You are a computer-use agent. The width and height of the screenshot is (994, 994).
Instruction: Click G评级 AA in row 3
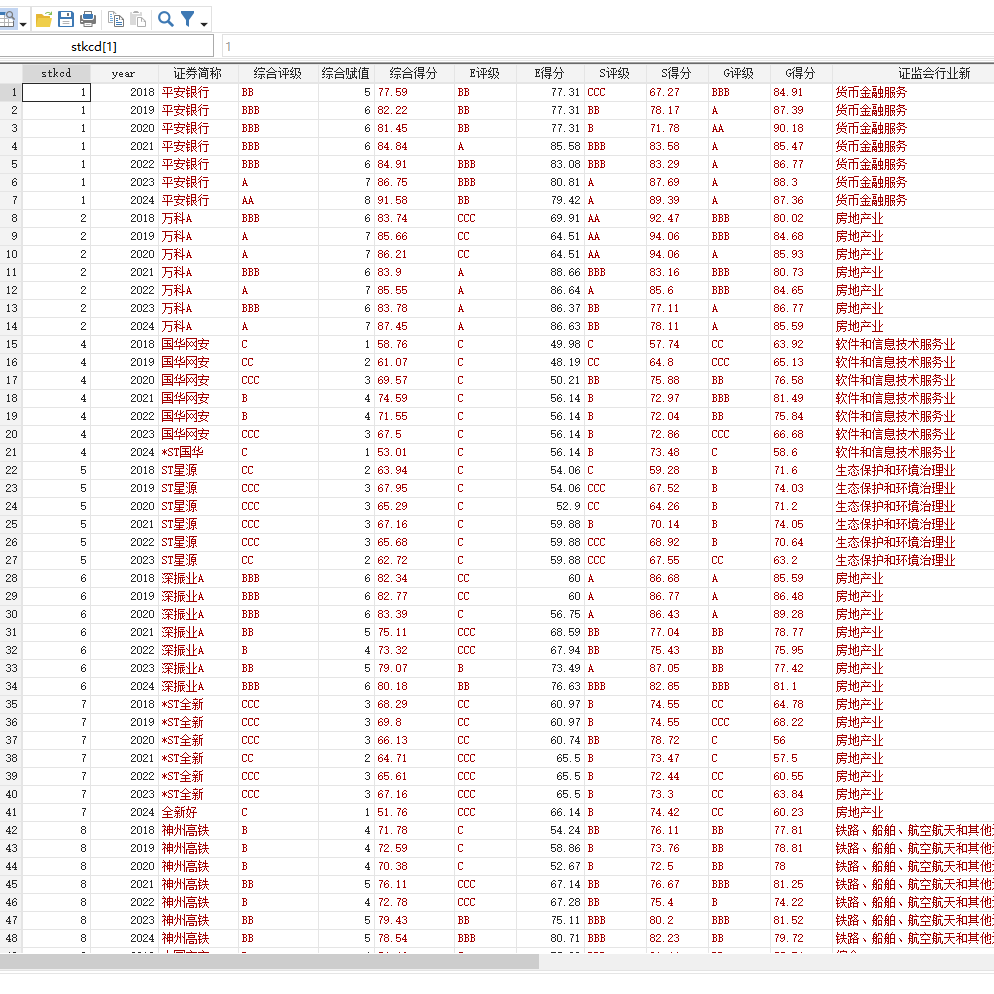[x=718, y=129]
